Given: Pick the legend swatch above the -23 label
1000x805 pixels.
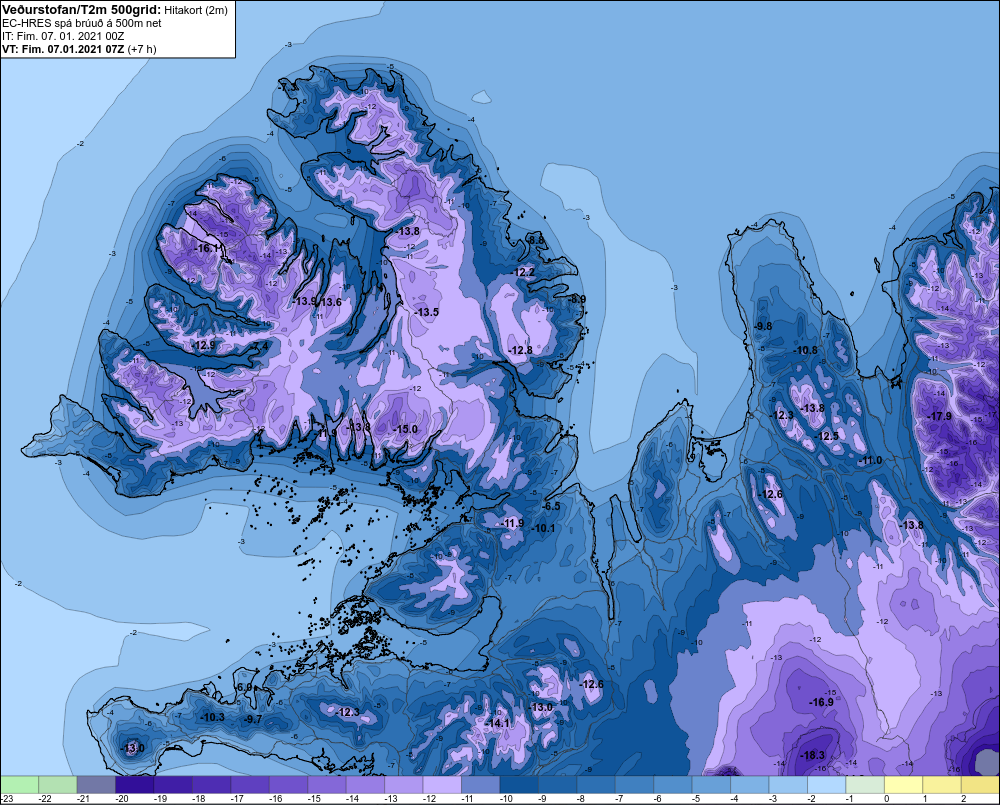Looking at the screenshot, I should (x=19, y=784).
